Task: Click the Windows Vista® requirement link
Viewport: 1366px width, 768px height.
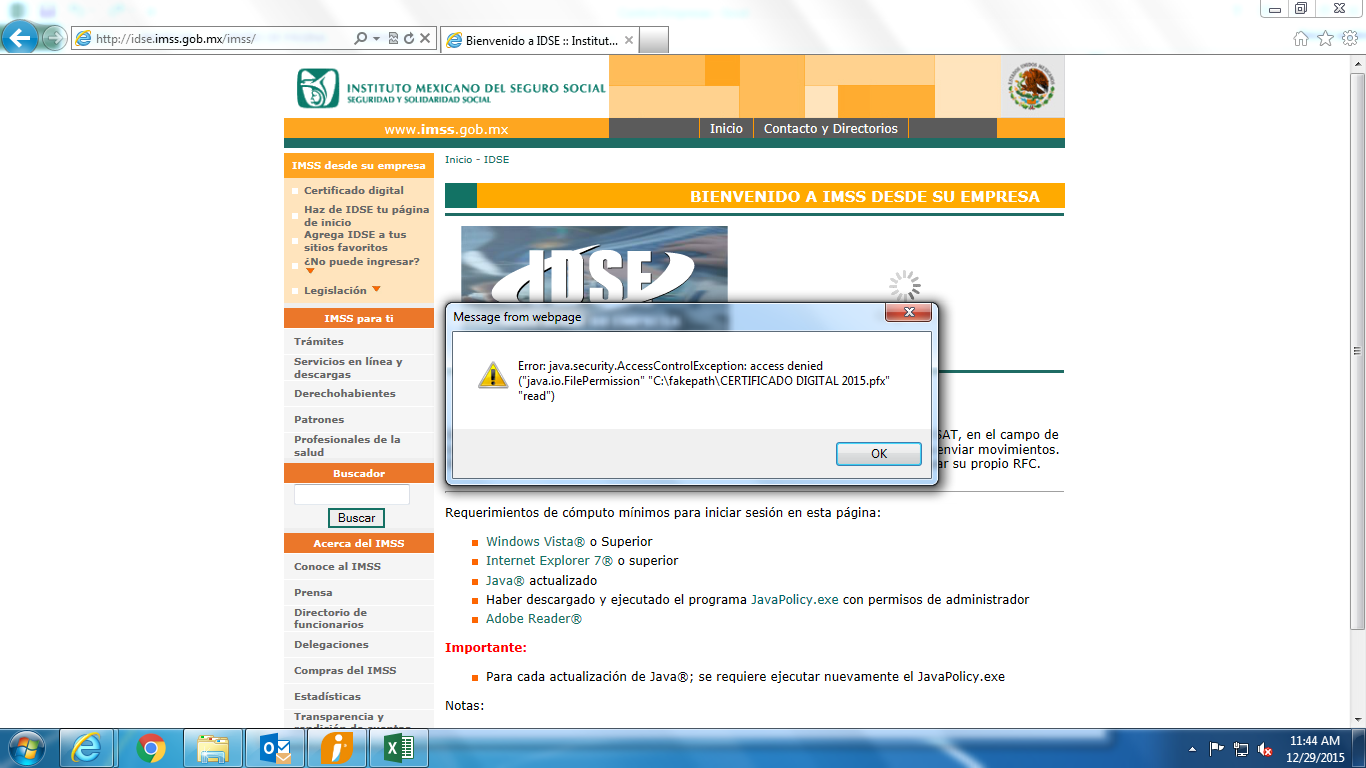Action: (x=536, y=541)
